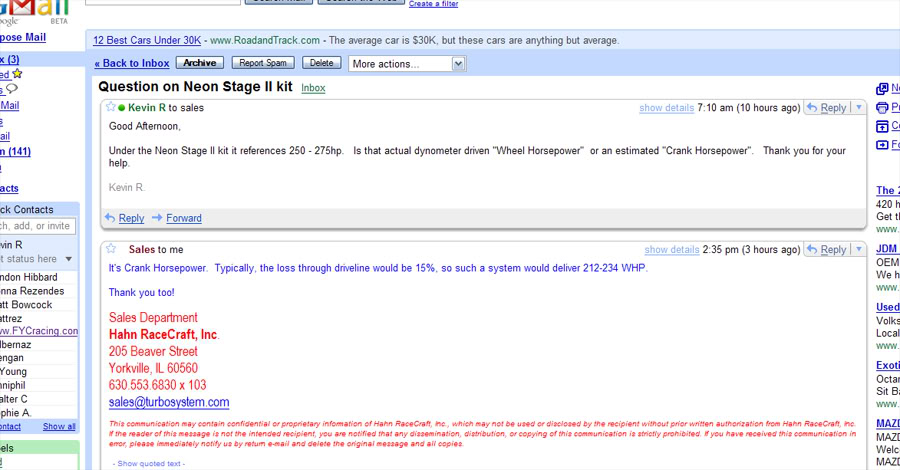Show details of Kevin R message
The width and height of the screenshot is (900, 470).
[x=666, y=108]
